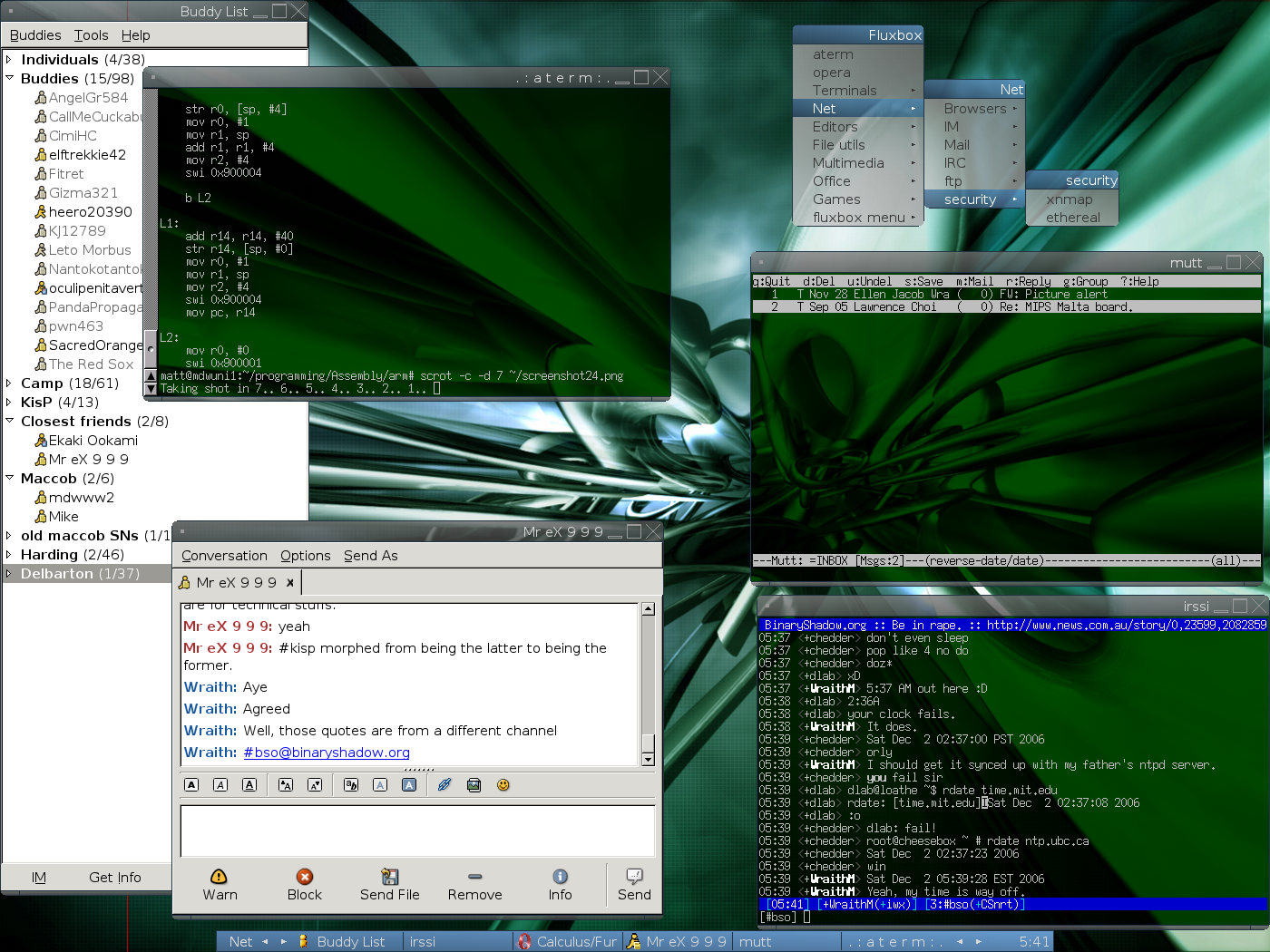The height and width of the screenshot is (952, 1270).
Task: Open the Tools menu in Buddy List
Action: tap(91, 35)
